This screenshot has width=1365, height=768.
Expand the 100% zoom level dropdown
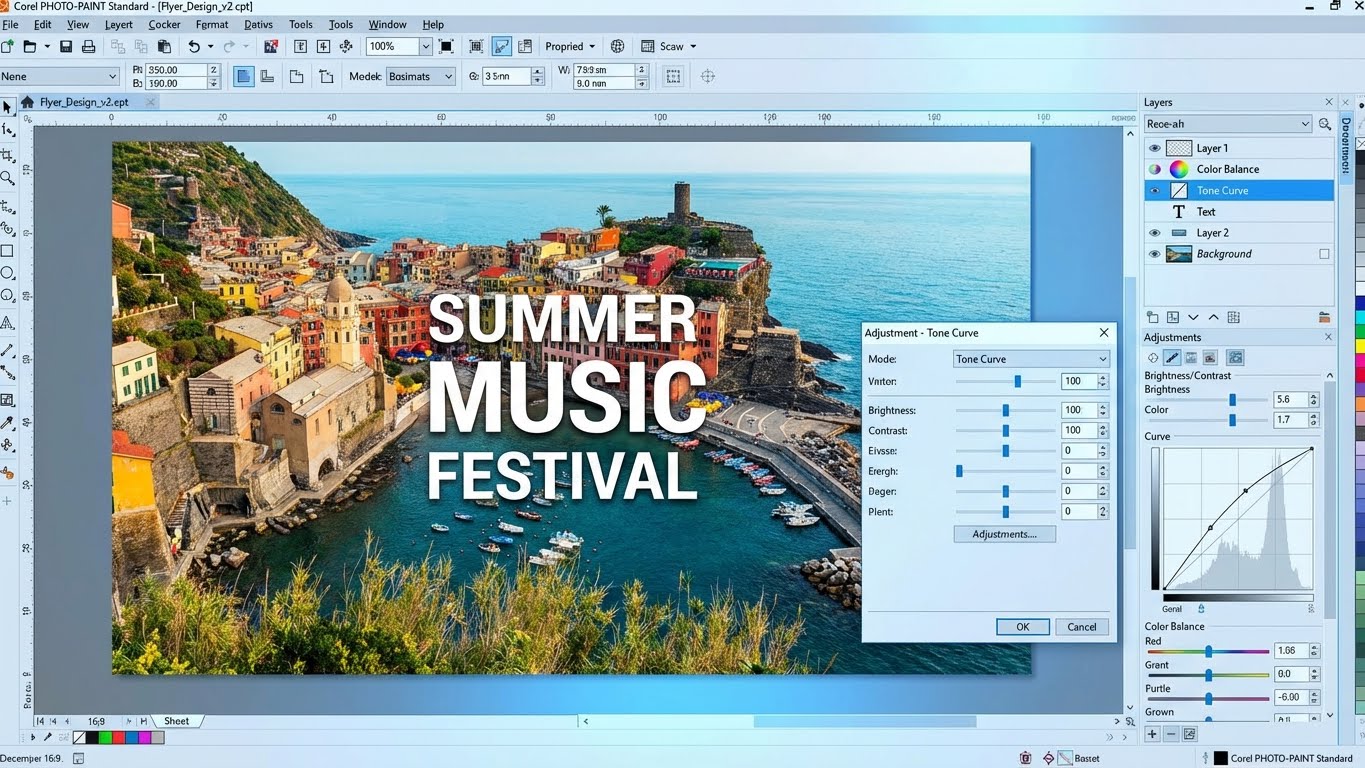click(x=425, y=47)
